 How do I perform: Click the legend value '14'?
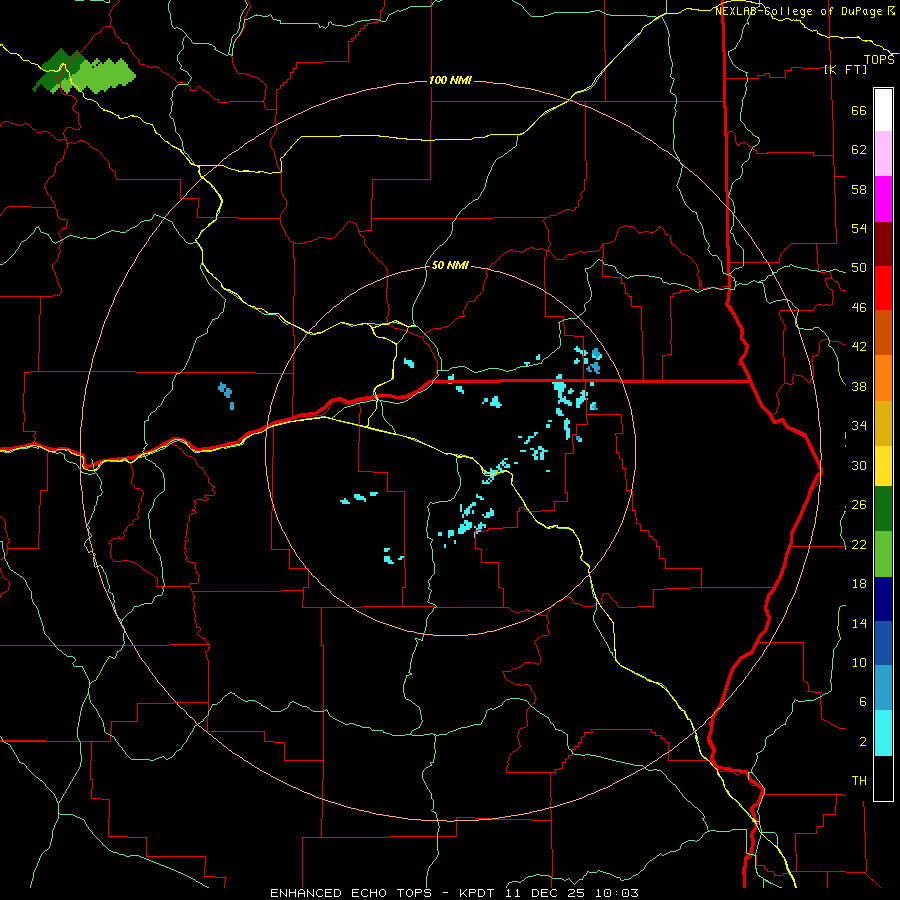click(x=859, y=623)
